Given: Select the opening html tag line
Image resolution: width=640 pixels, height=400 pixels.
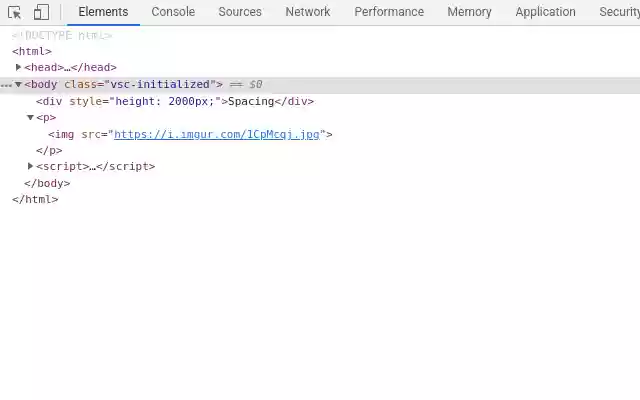Looking at the screenshot, I should (x=32, y=51).
